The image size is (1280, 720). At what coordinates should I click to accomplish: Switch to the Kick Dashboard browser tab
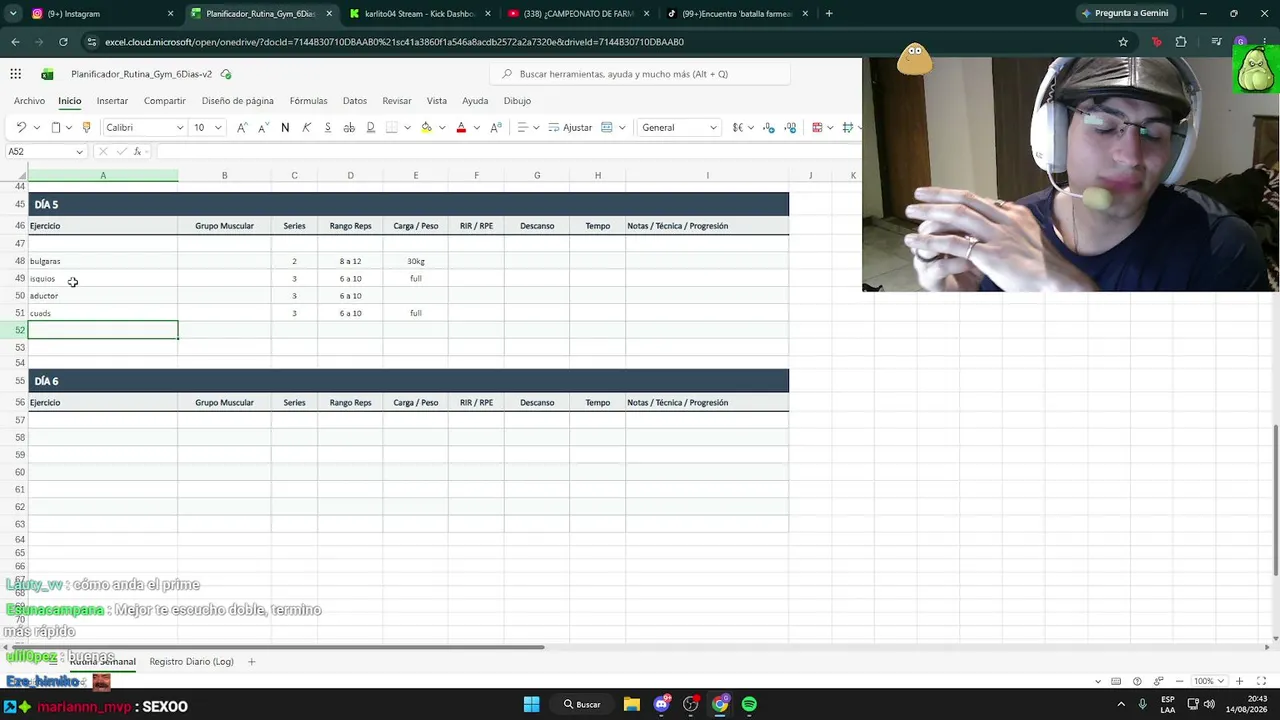point(420,14)
